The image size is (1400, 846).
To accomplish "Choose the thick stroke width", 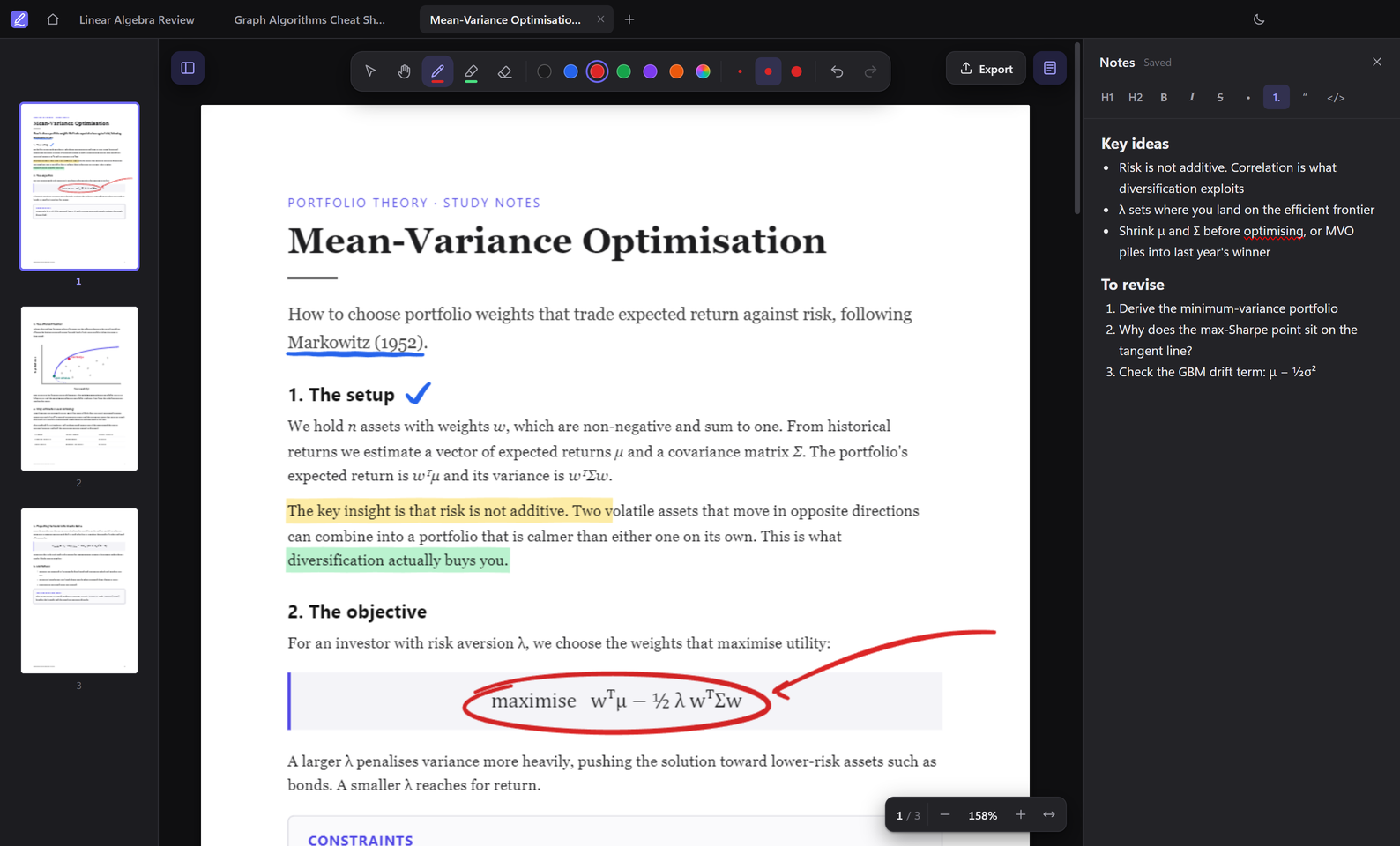I will [x=796, y=71].
